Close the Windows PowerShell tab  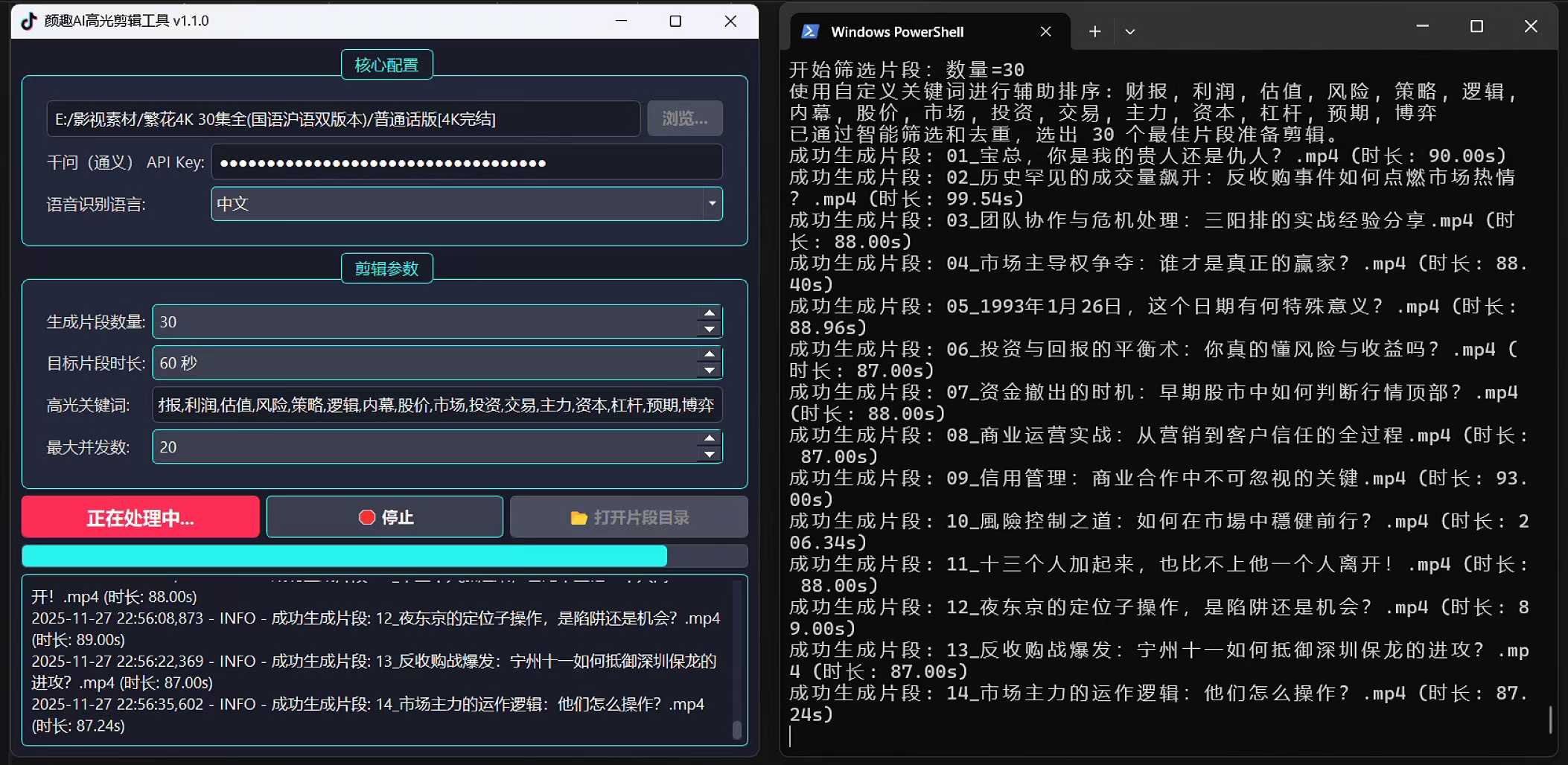point(1045,31)
